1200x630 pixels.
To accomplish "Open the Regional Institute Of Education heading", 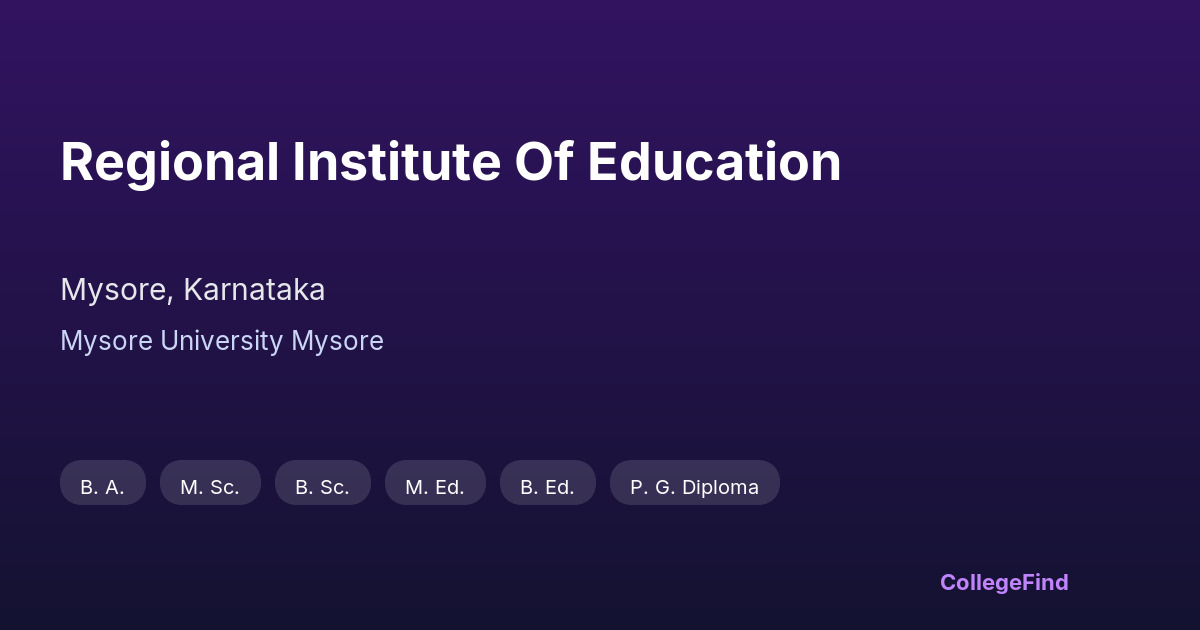I will coord(450,162).
